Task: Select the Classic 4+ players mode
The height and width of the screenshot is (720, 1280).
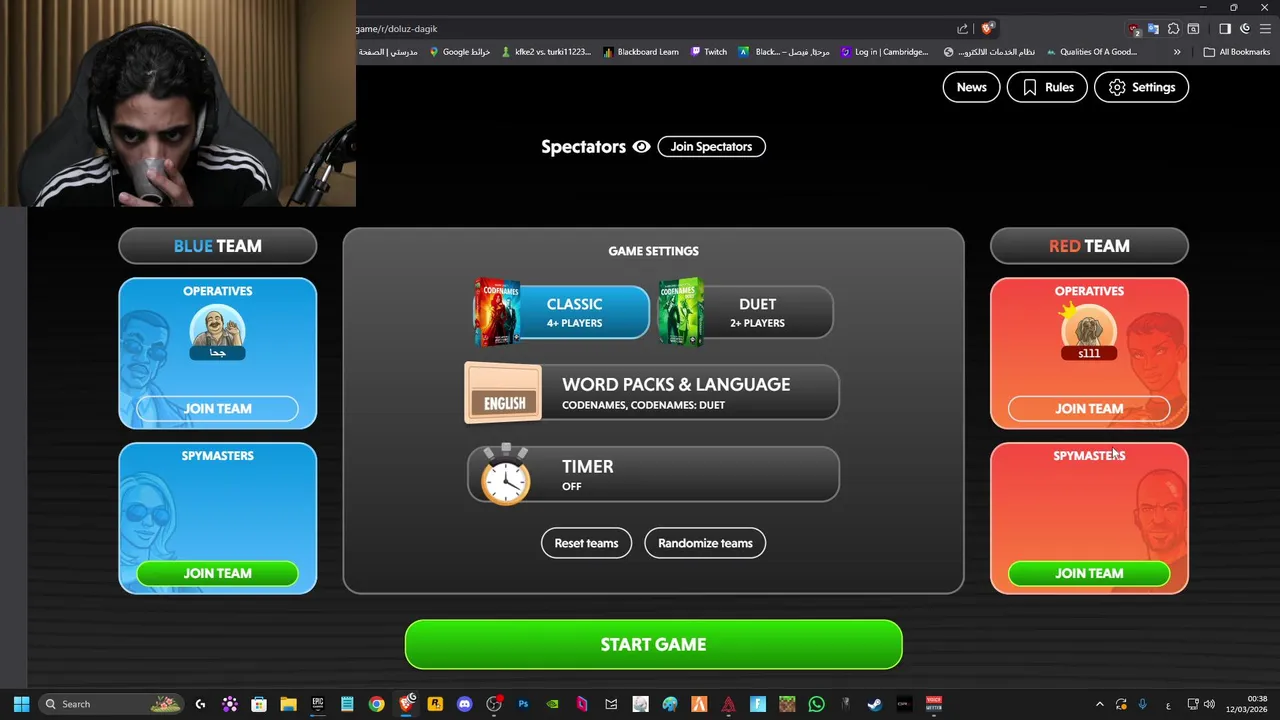Action: (x=561, y=312)
